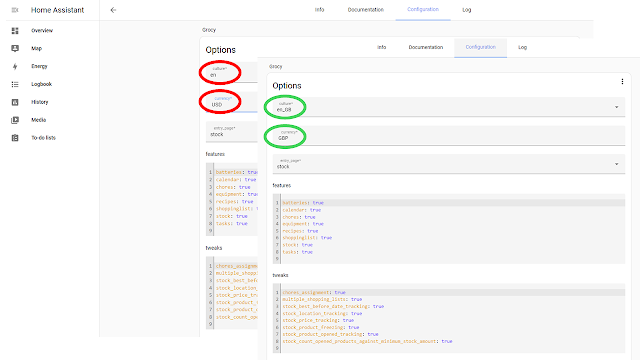Image resolution: width=640 pixels, height=360 pixels.
Task: Click the 'recipes: true' line in front features editor
Action: point(300,231)
